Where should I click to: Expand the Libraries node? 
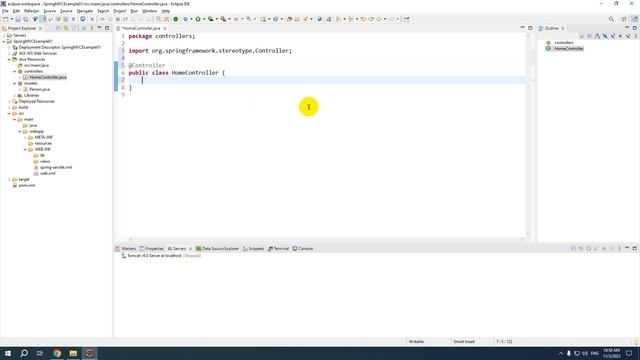(15, 96)
